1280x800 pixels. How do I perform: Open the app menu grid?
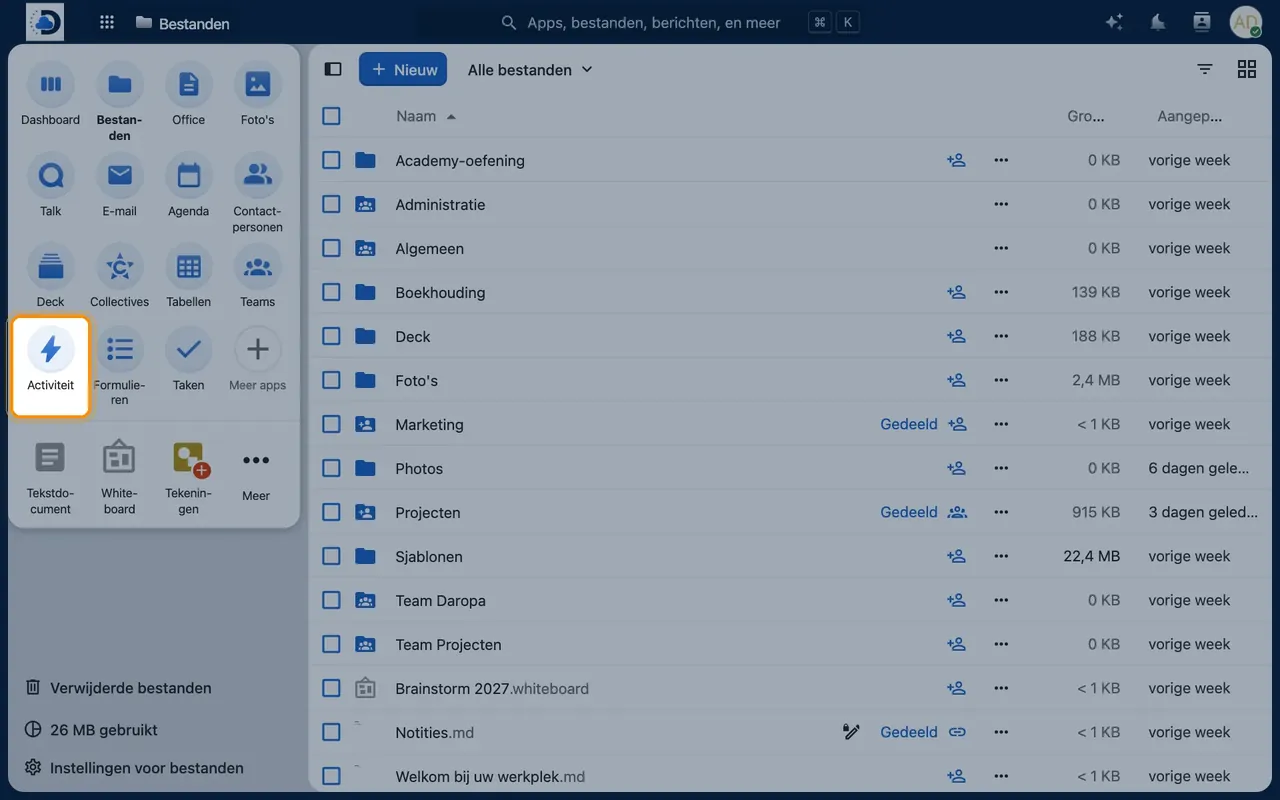107,22
